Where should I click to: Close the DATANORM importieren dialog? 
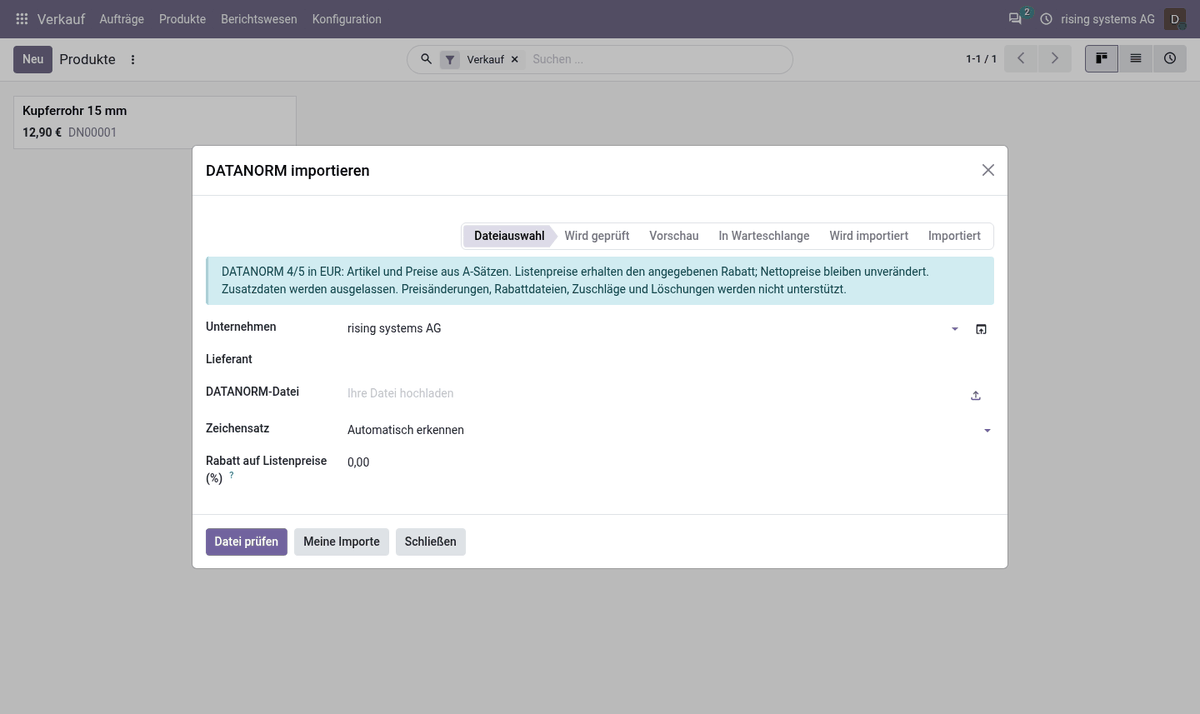(988, 170)
